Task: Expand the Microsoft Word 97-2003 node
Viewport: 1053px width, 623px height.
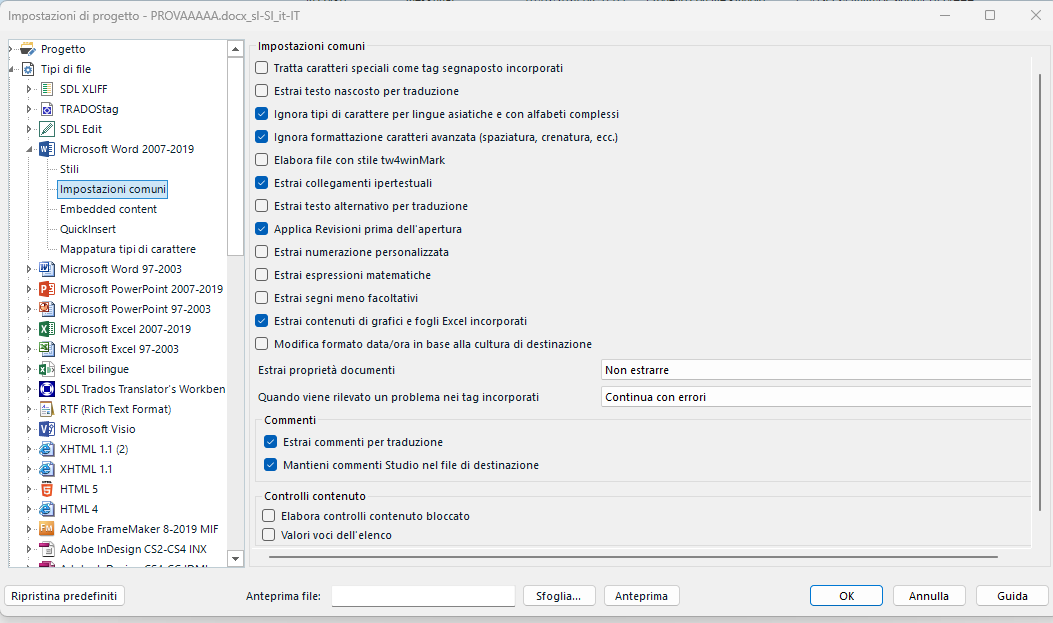Action: [29, 269]
